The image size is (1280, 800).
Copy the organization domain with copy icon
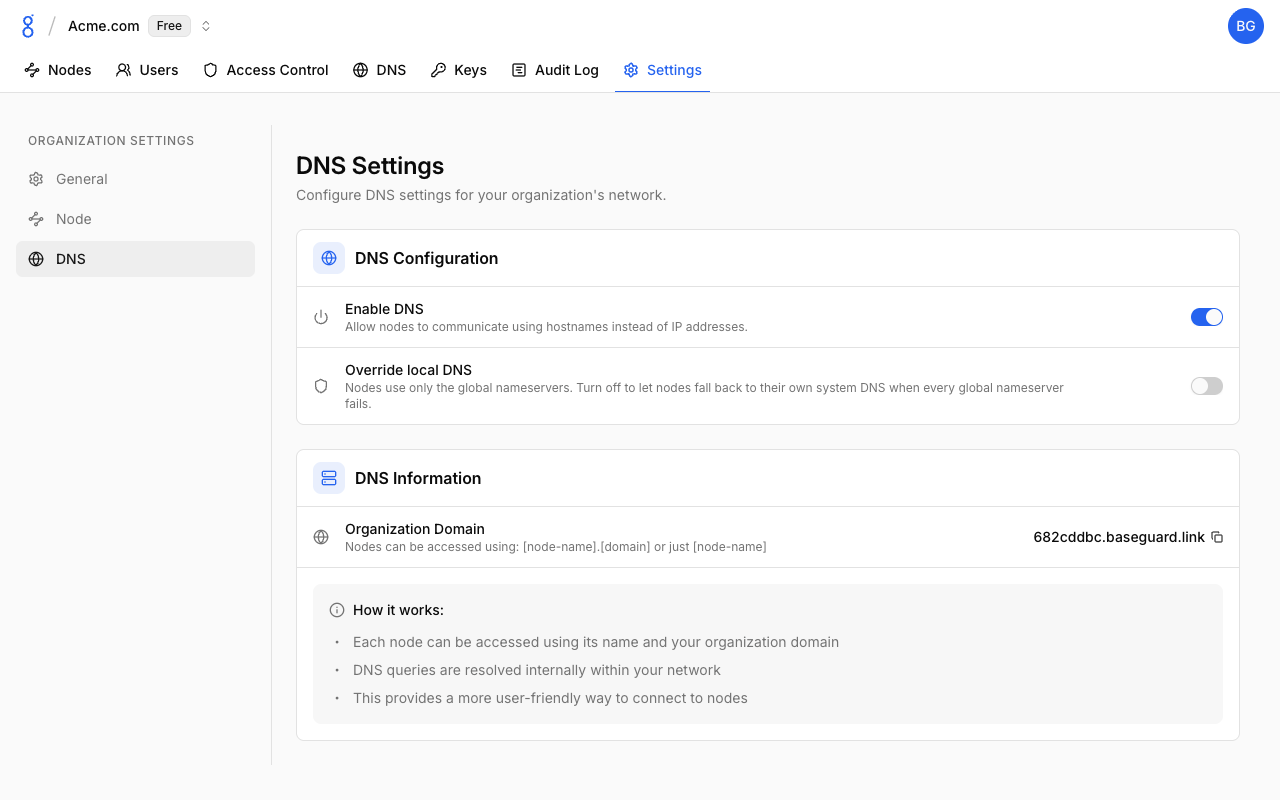tap(1217, 537)
